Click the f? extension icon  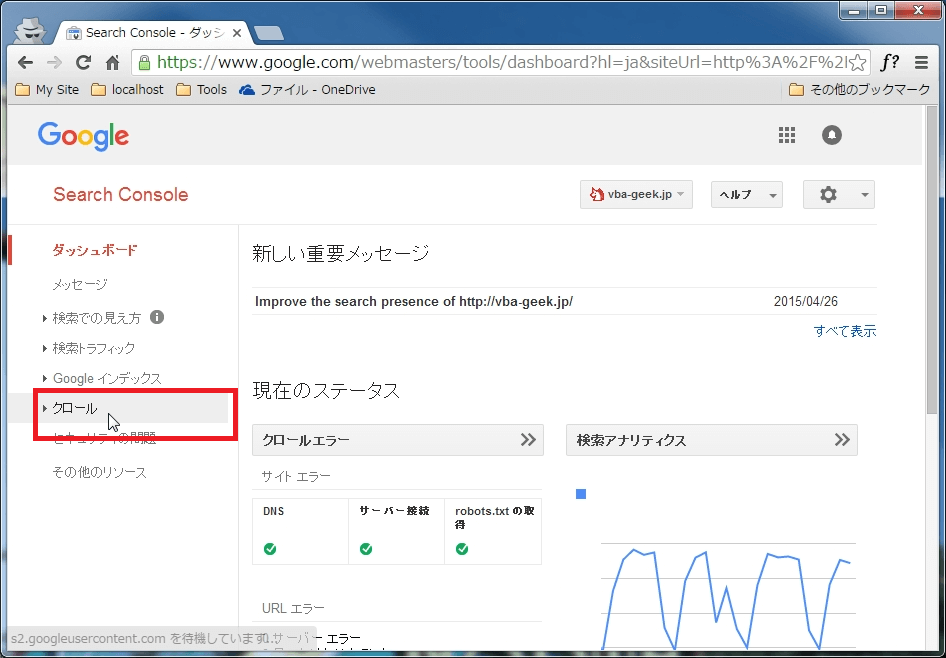tap(889, 61)
